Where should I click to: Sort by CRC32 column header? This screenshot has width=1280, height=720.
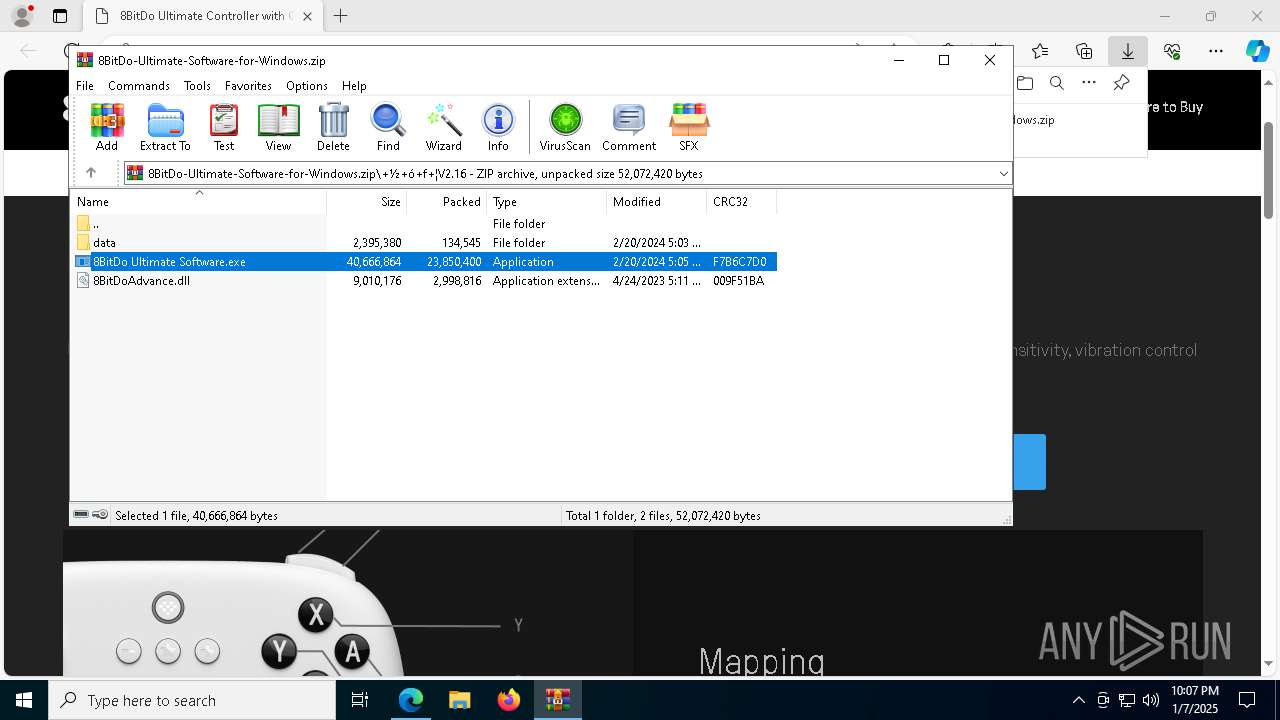tap(741, 201)
